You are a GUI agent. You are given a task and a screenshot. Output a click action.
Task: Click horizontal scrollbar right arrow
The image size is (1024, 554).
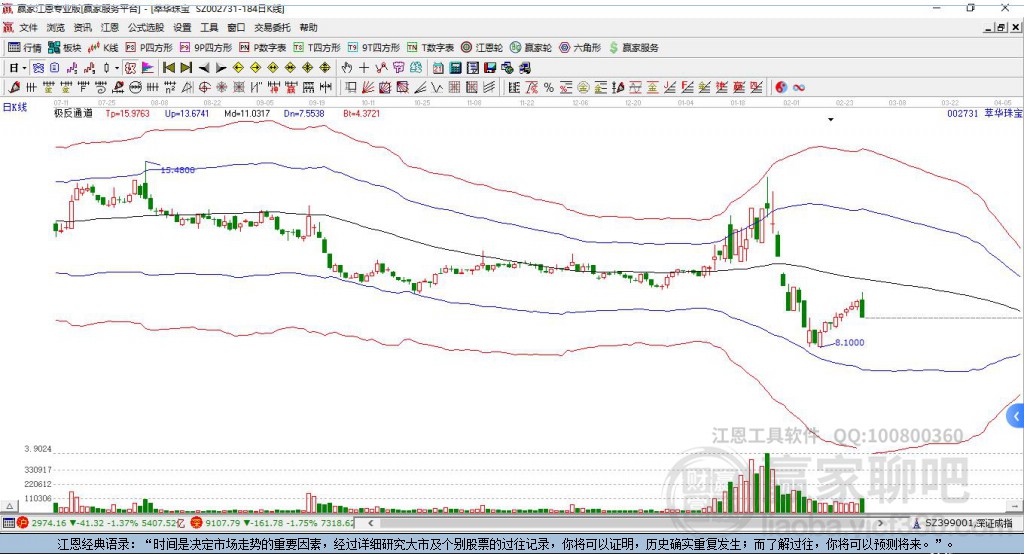880,523
